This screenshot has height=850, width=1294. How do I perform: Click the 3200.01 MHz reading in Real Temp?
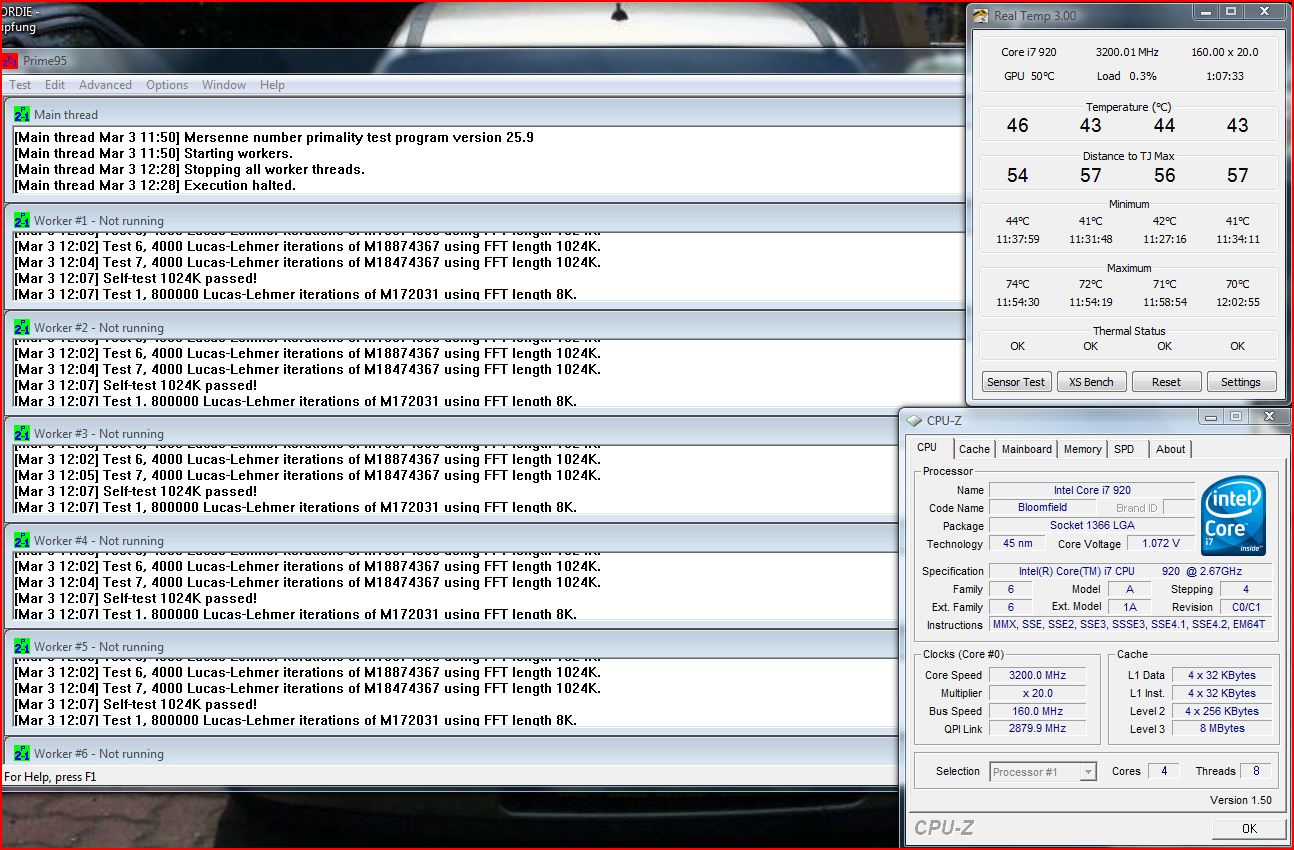(x=1127, y=52)
